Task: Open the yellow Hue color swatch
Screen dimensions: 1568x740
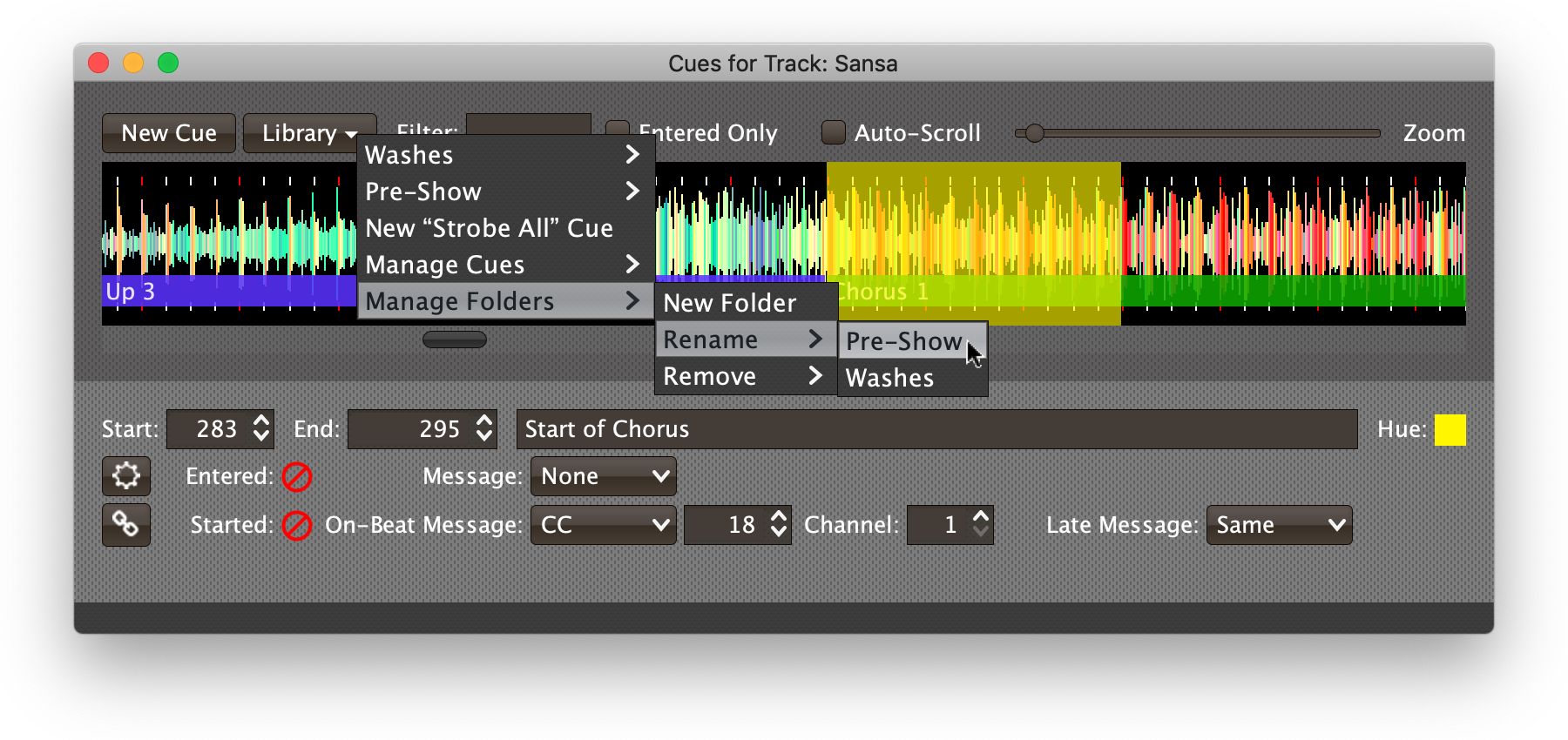Action: 1450,429
